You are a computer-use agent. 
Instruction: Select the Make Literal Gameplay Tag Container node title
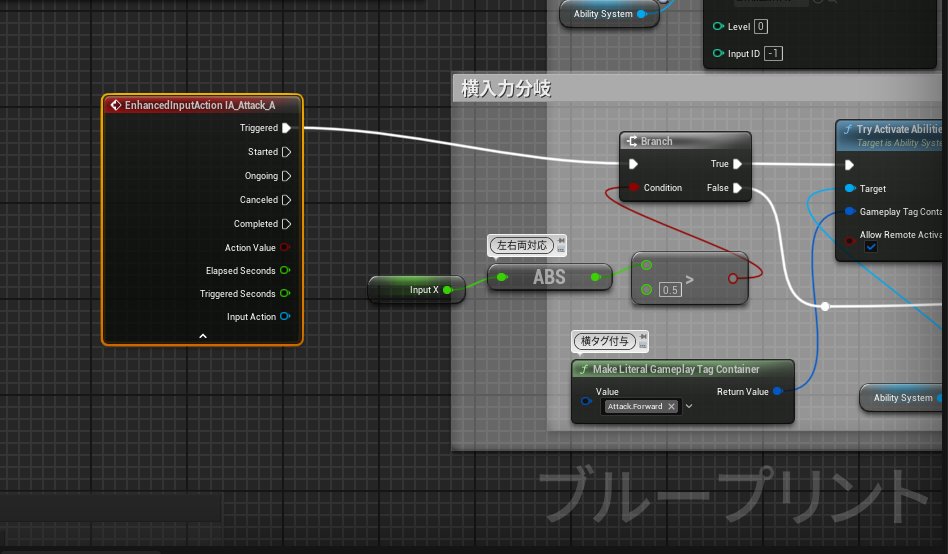tap(676, 369)
